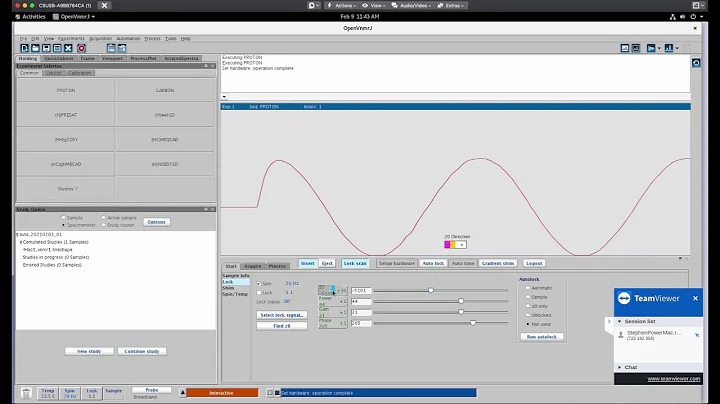The image size is (720, 404).
Task: Open the Z0 Direction dropdown
Action: point(461,245)
